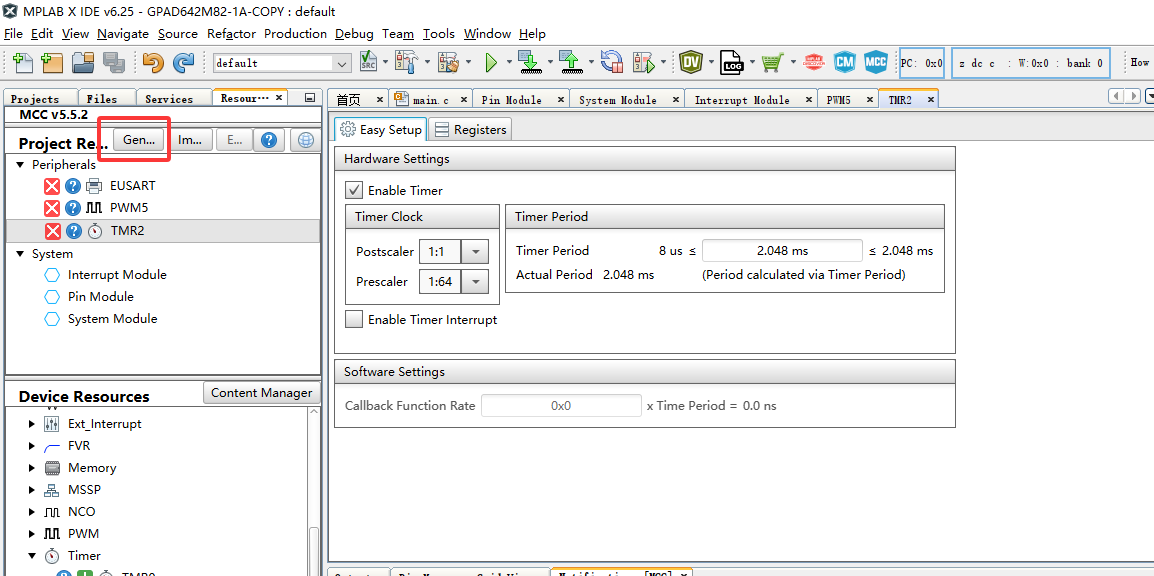
Task: Expand the MSSP device resource
Action: point(32,490)
